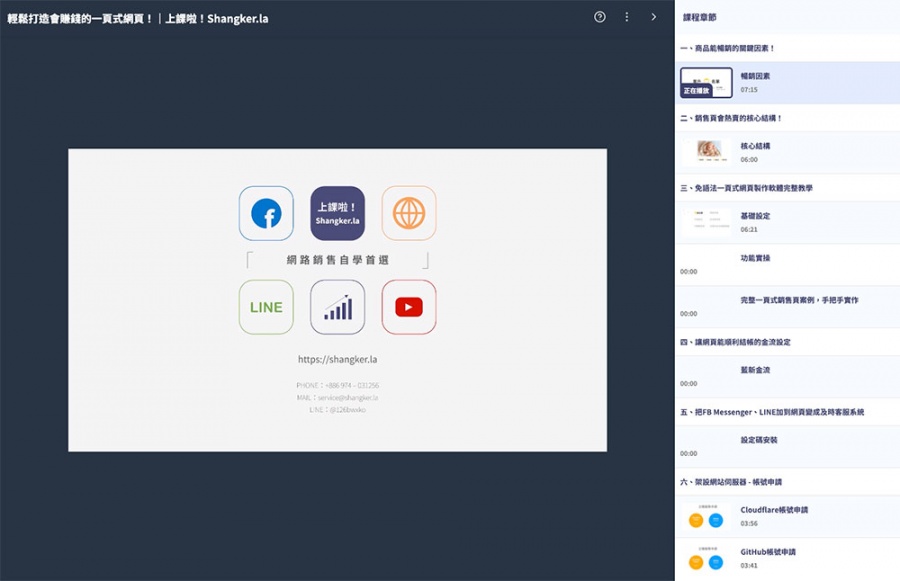This screenshot has height=581, width=900.
Task: Click the https://shangker.la link on slide
Action: (337, 359)
